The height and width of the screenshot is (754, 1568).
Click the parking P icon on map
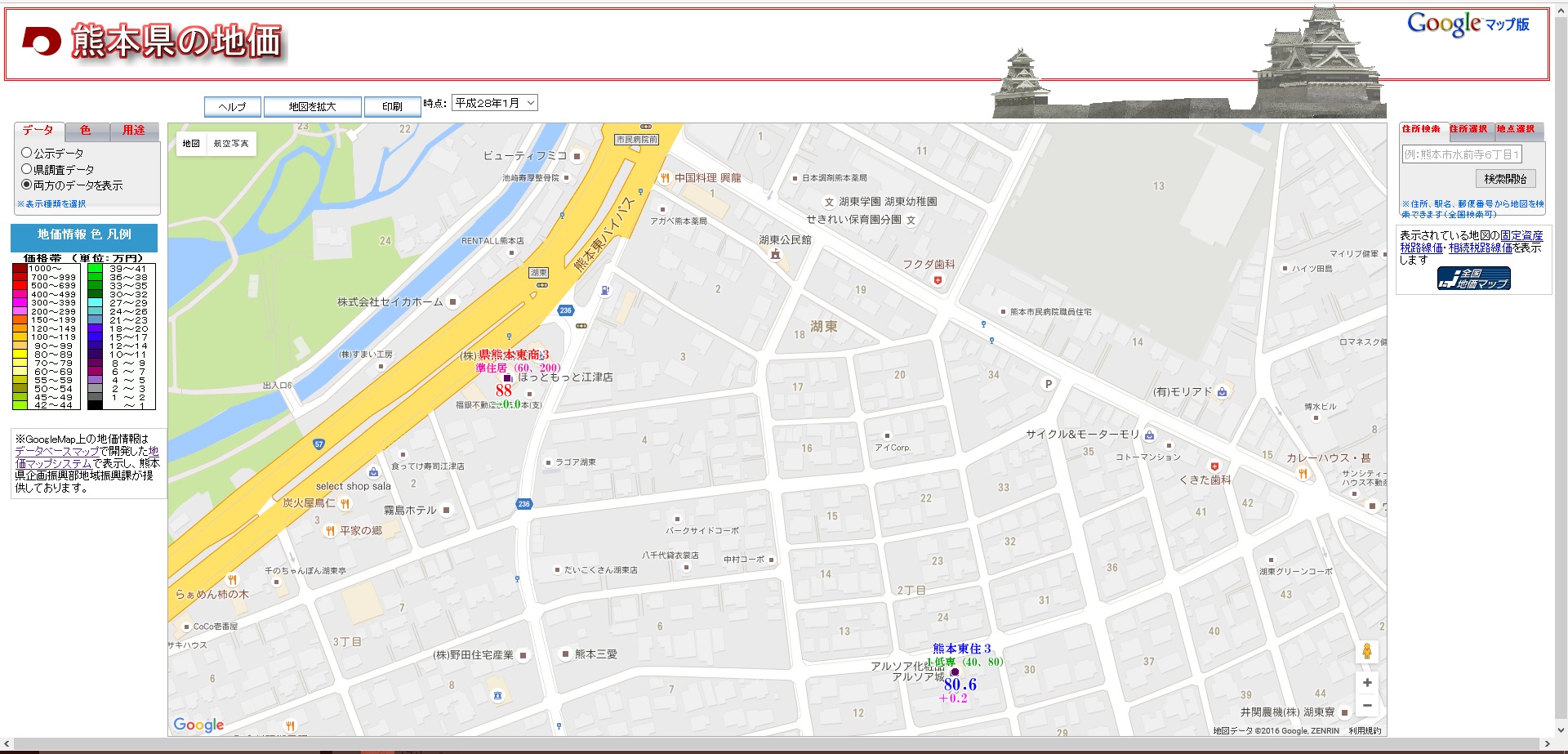[x=1049, y=384]
